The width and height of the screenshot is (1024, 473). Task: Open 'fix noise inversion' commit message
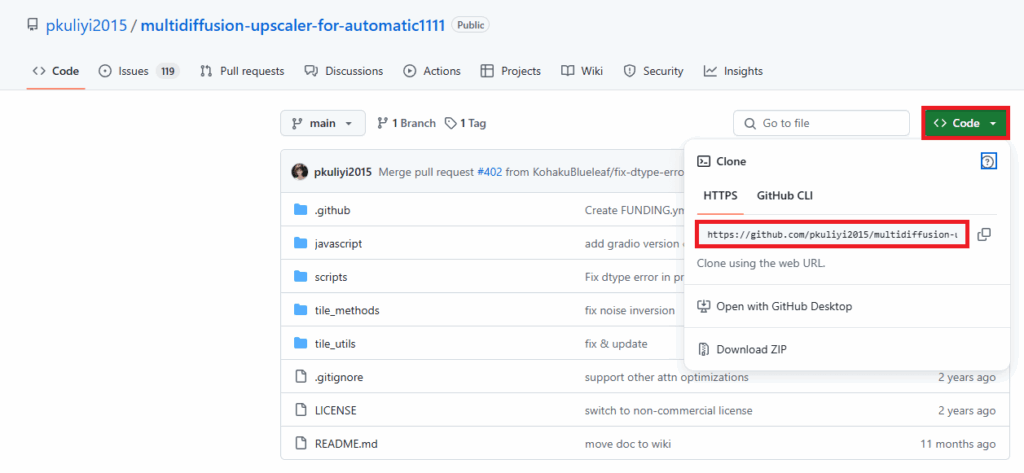630,310
